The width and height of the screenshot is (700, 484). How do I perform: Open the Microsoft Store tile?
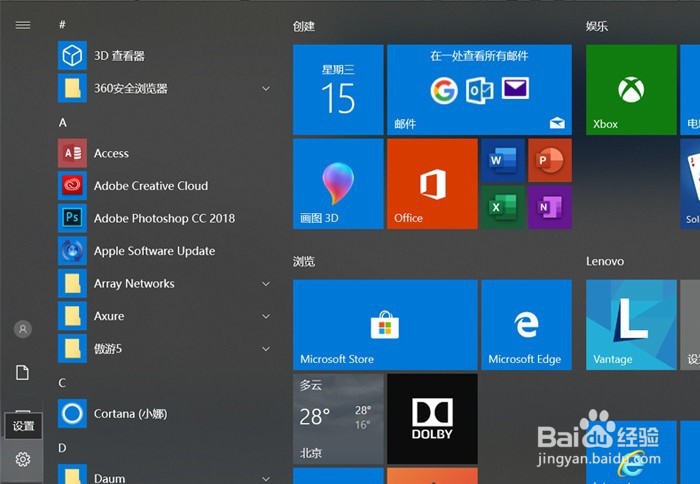pos(385,325)
